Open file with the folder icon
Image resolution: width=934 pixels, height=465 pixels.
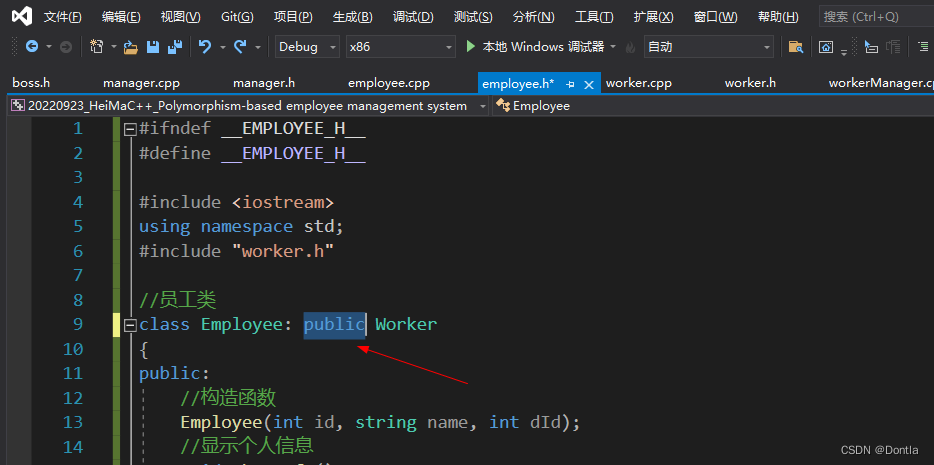(130, 47)
